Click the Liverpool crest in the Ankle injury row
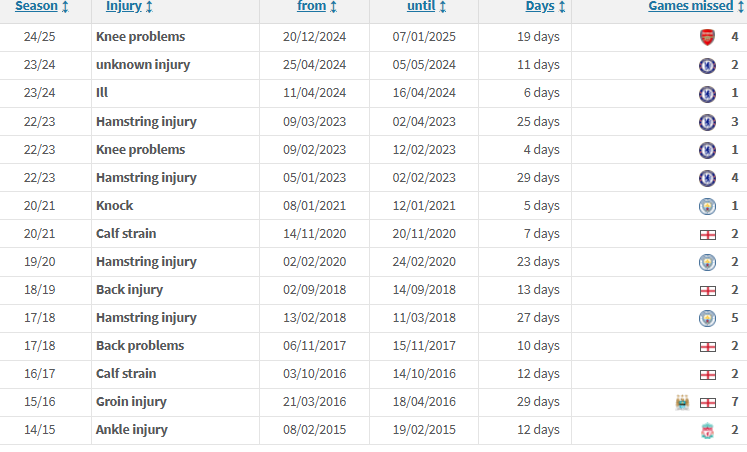Image resolution: width=747 pixels, height=452 pixels. coord(707,430)
